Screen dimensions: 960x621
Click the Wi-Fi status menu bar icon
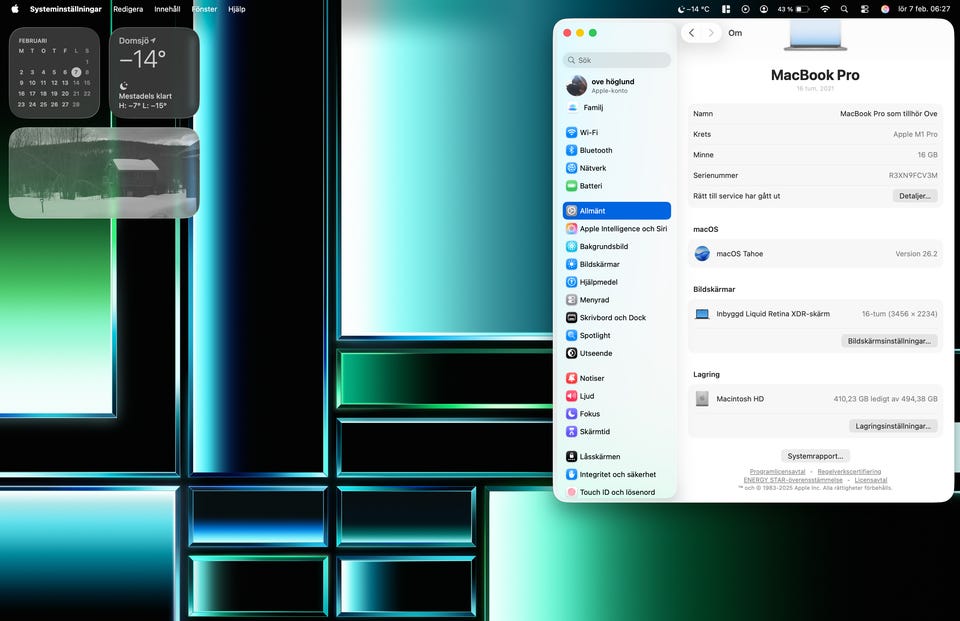tap(825, 9)
